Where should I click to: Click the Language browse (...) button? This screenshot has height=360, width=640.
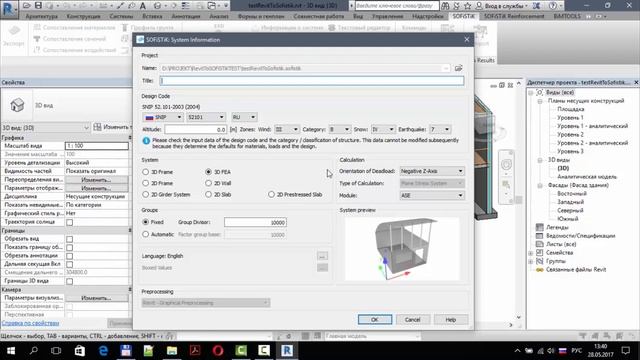click(322, 256)
